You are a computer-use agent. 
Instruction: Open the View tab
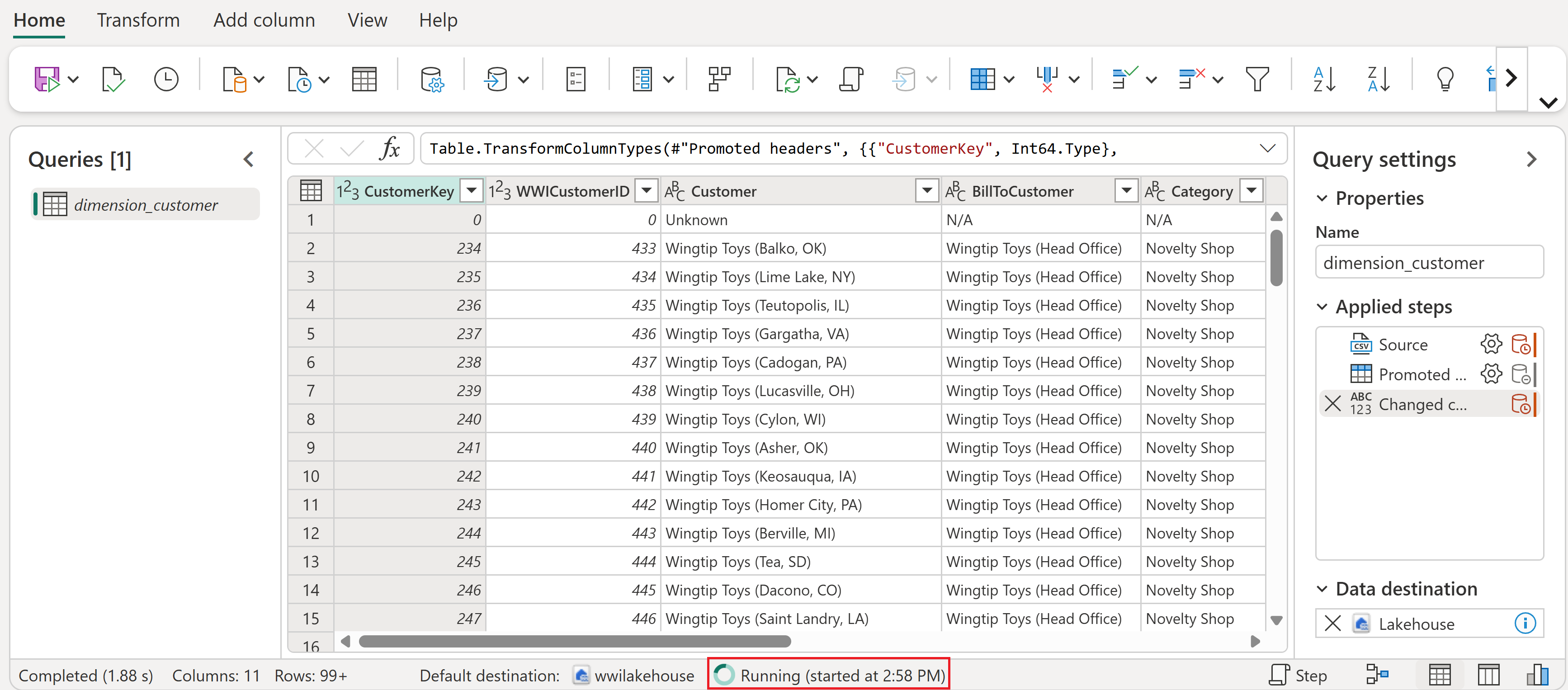point(367,20)
